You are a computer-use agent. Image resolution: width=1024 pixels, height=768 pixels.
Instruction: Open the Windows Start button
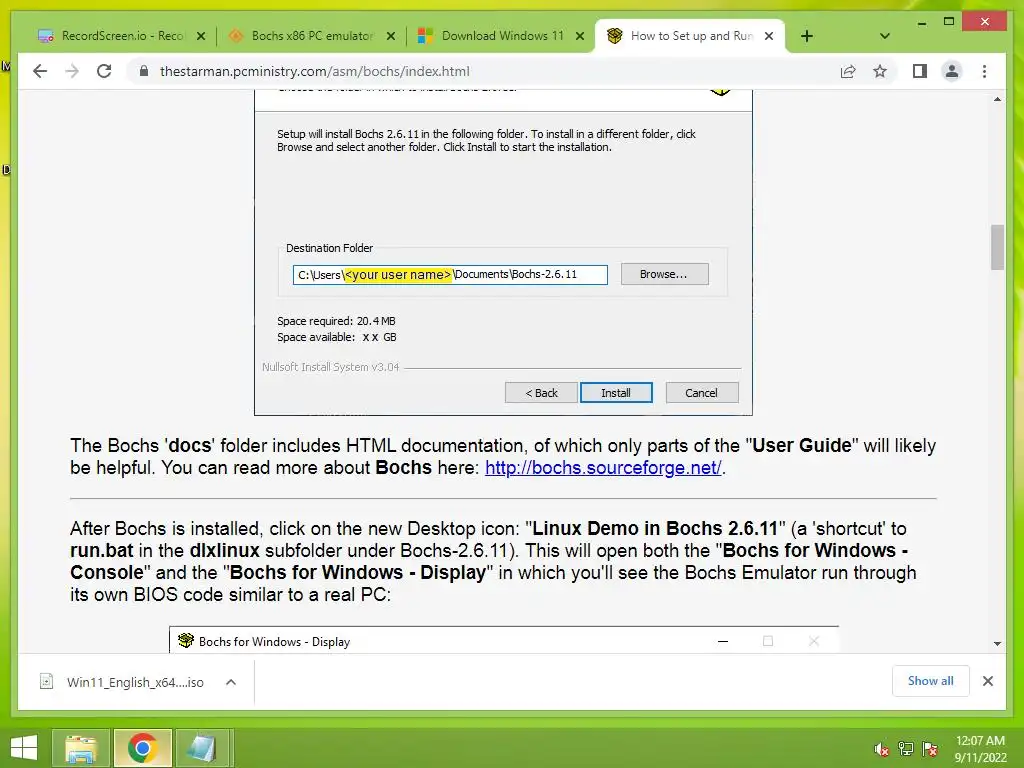tap(24, 748)
